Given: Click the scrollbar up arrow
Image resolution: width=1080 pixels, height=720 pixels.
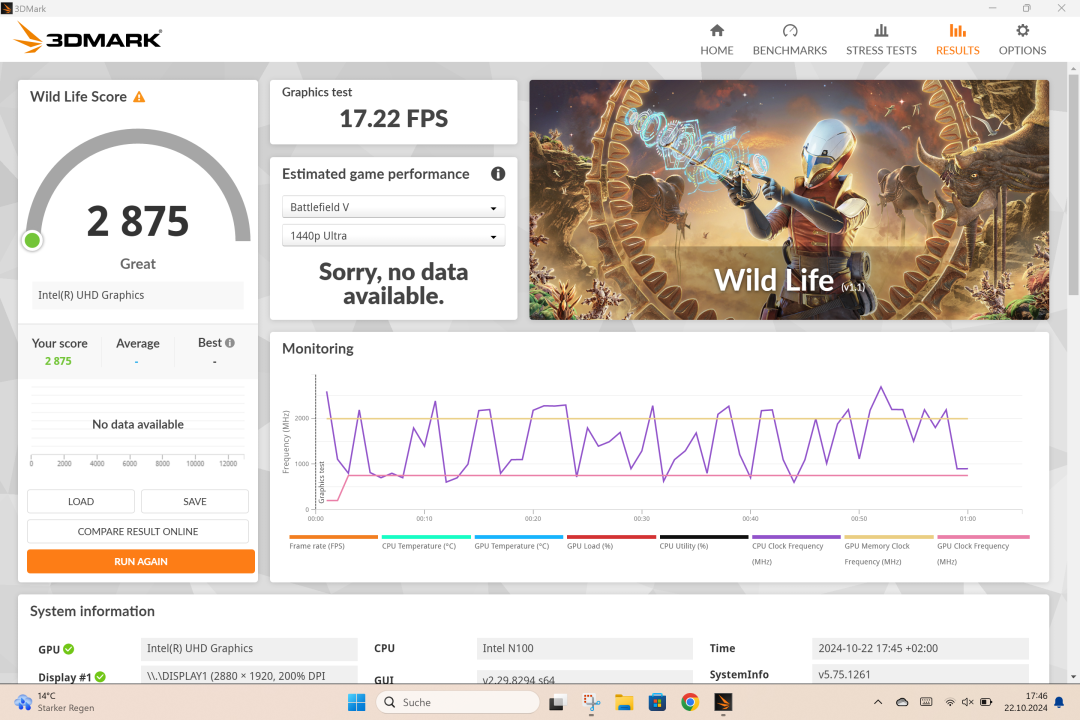Looking at the screenshot, I should pyautogui.click(x=1073, y=69).
